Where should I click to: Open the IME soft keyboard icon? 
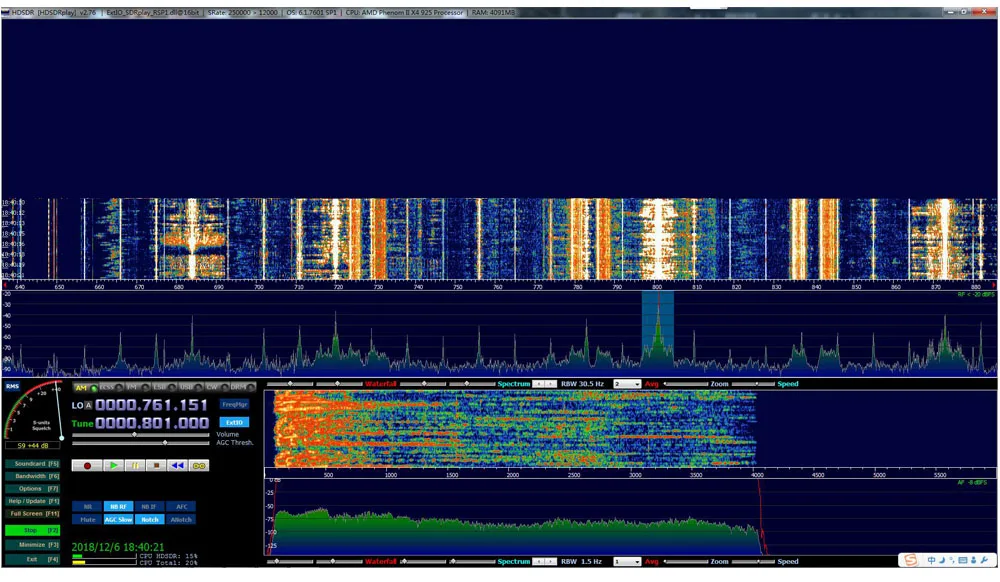pyautogui.click(x=962, y=560)
